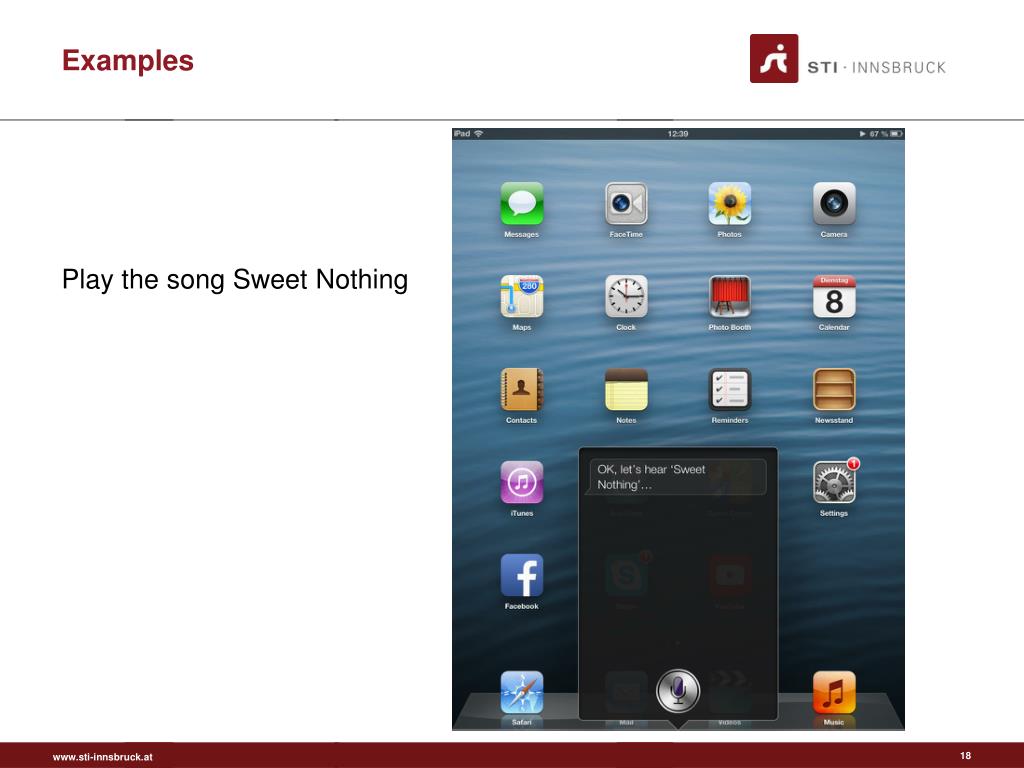Open Settings with the notification badge
Image resolution: width=1024 pixels, height=768 pixels.
tap(834, 483)
